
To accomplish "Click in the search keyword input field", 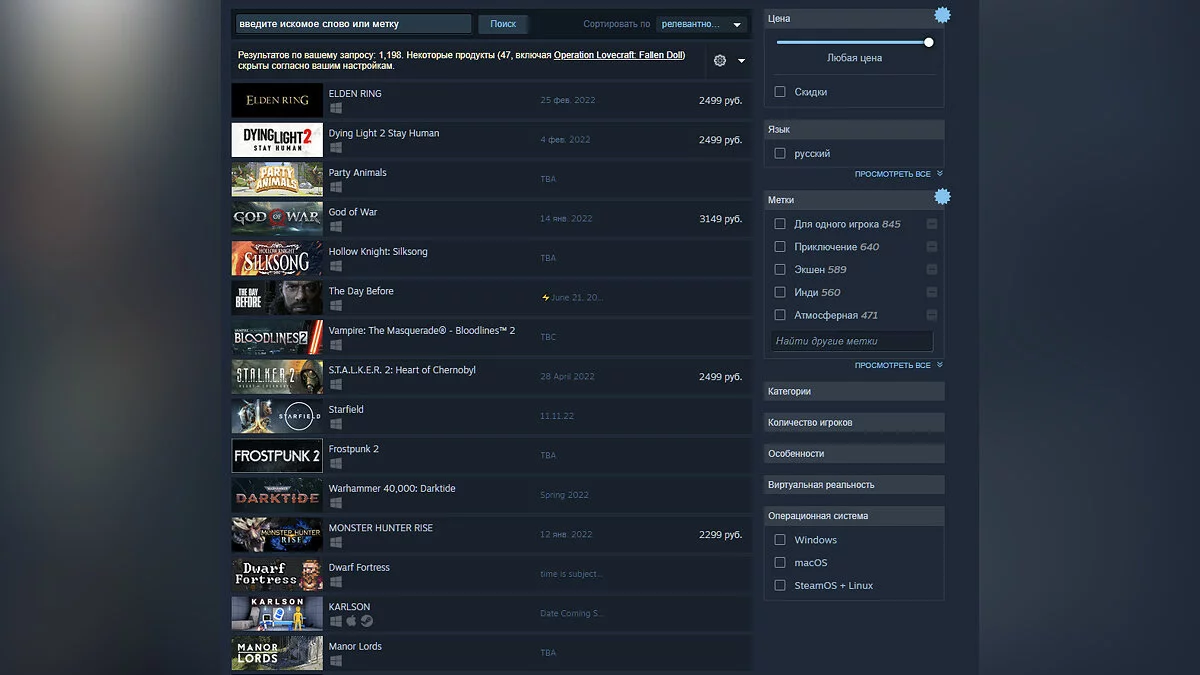I will coord(353,24).
